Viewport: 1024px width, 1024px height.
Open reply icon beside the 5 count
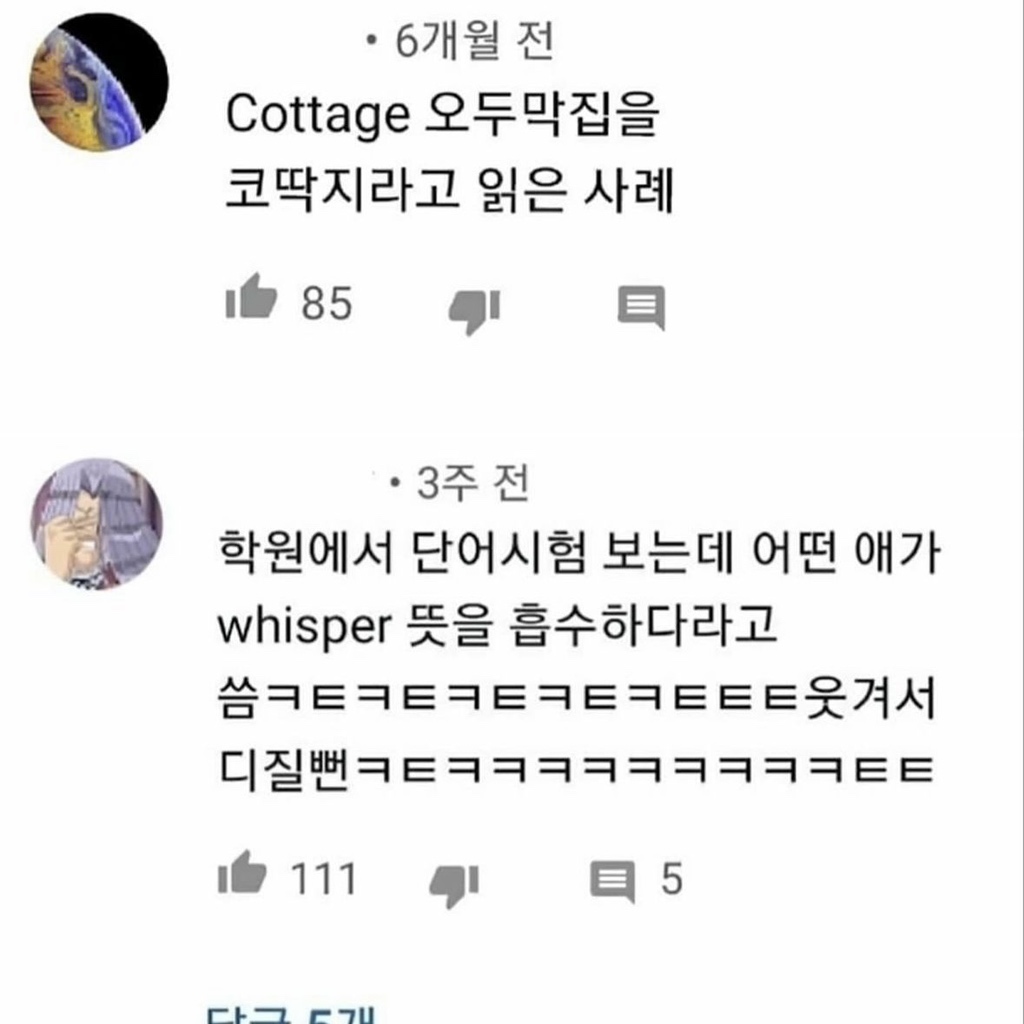click(612, 882)
